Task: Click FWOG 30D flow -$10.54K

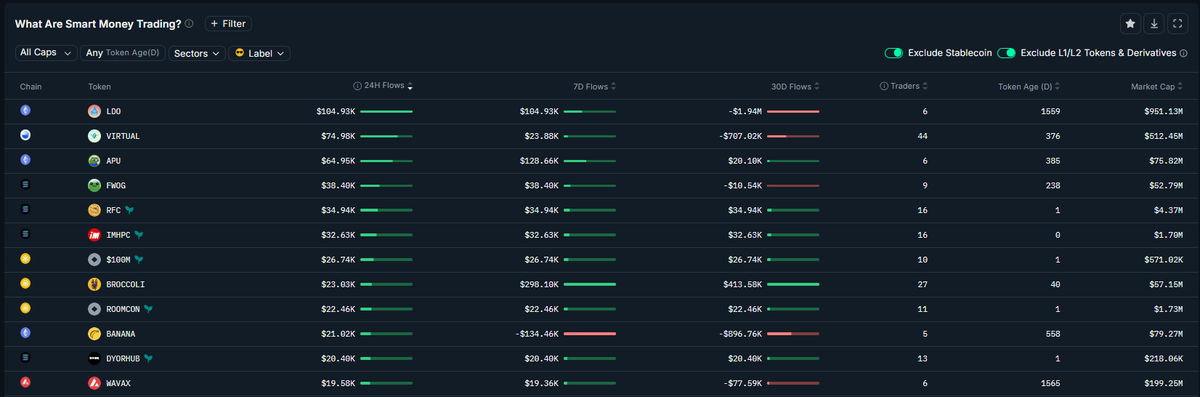Action: pyautogui.click(x=742, y=185)
